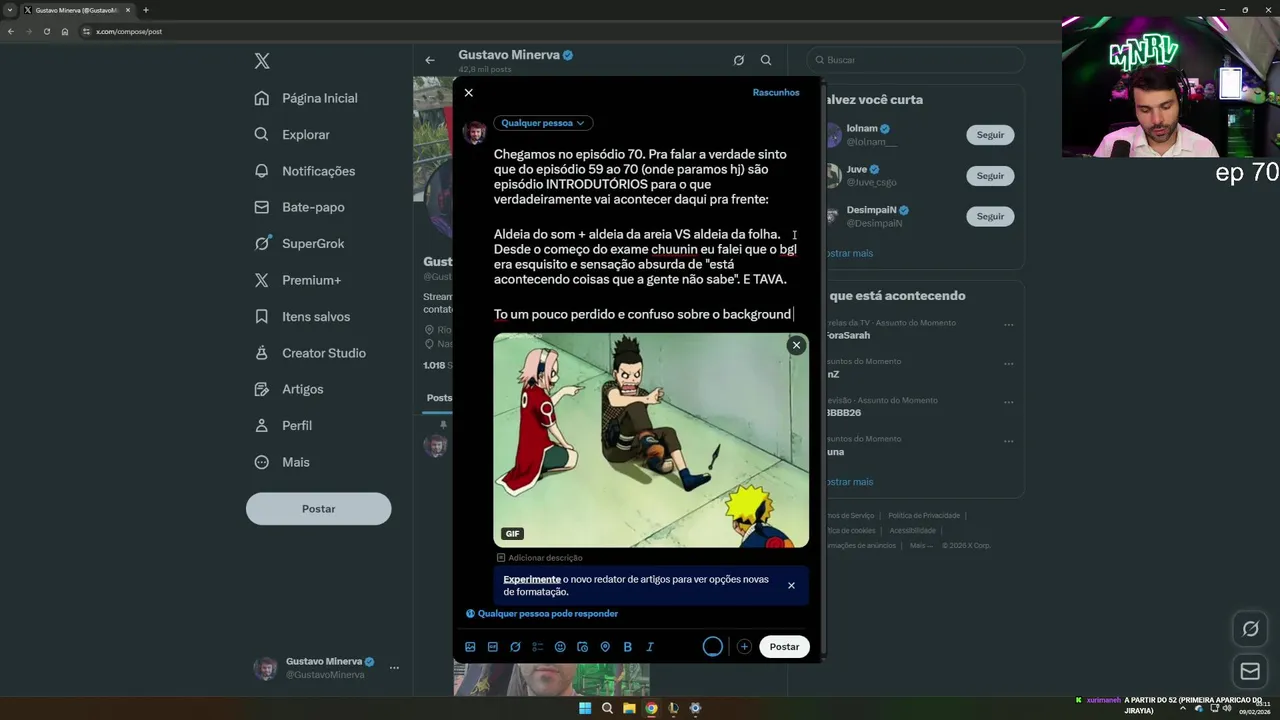
Task: Click Adicionar descrição under the GIF
Action: tap(540, 558)
